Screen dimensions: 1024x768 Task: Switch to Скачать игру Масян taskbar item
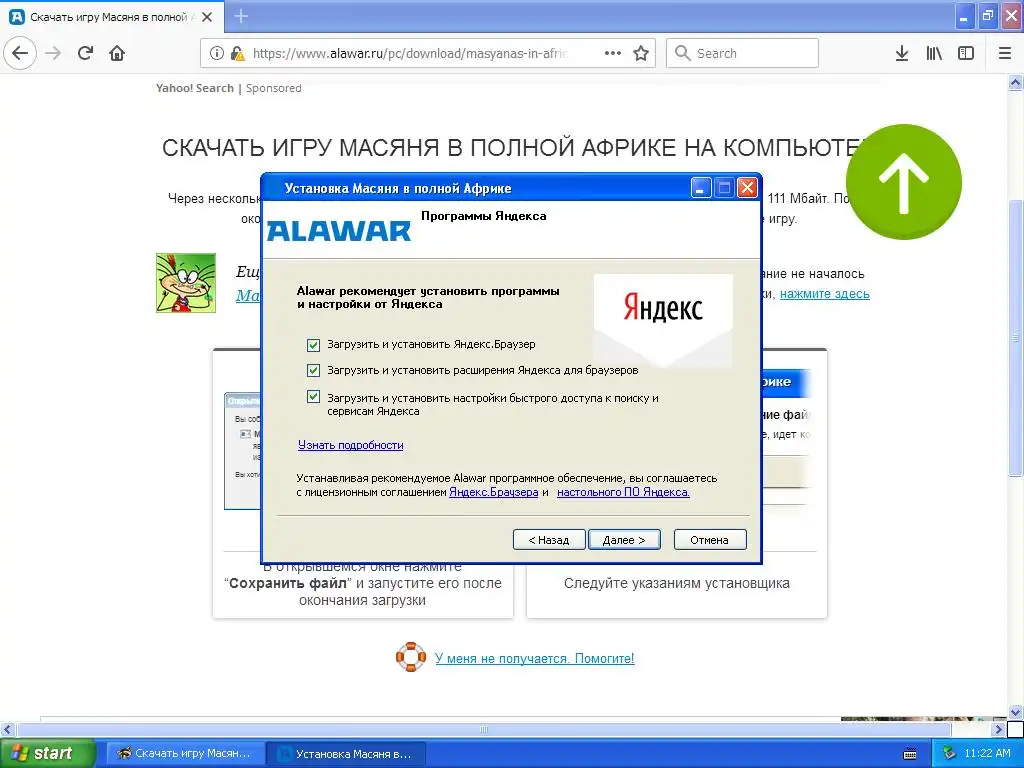[x=185, y=753]
